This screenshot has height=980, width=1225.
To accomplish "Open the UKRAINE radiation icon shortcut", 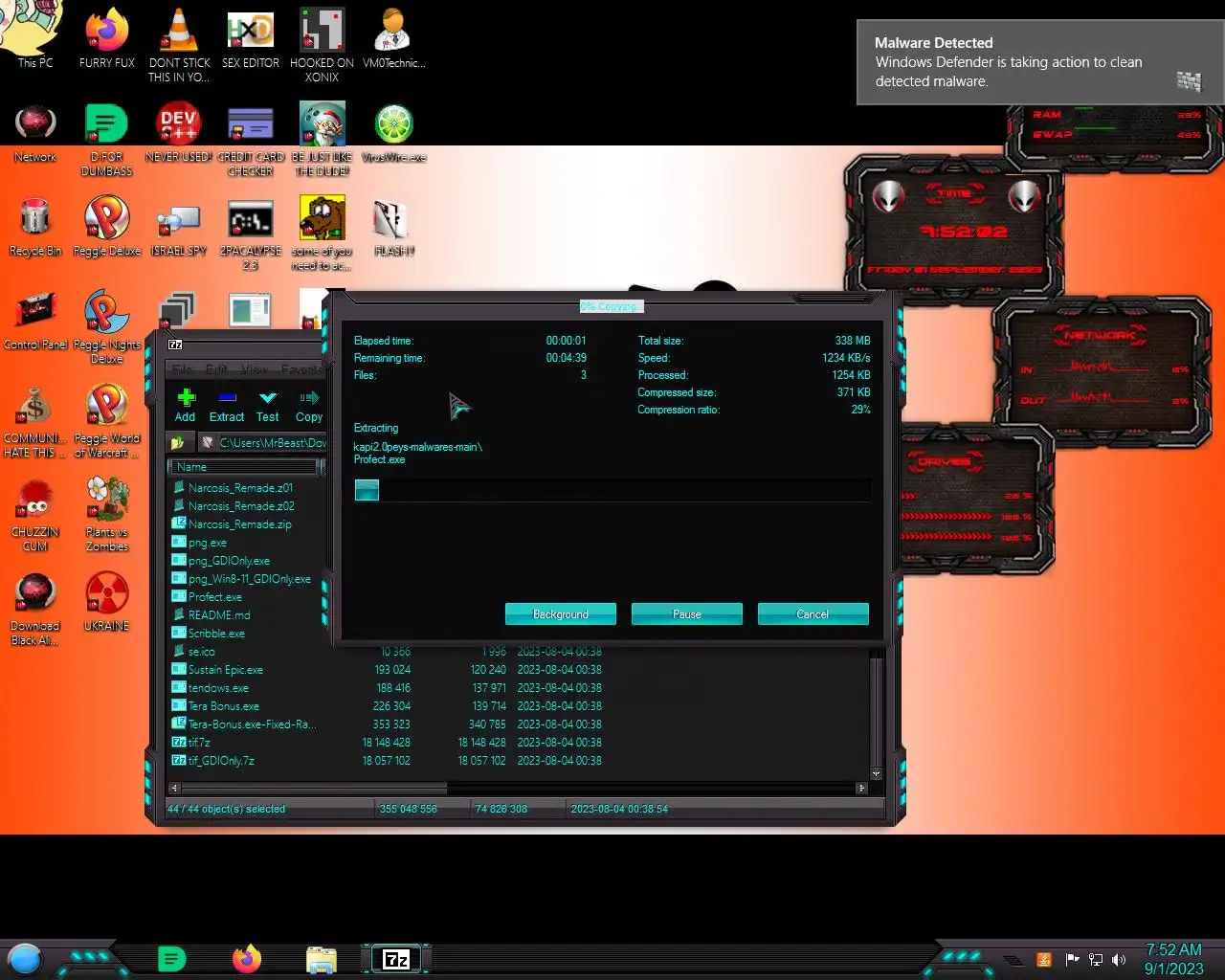I will coord(107,601).
